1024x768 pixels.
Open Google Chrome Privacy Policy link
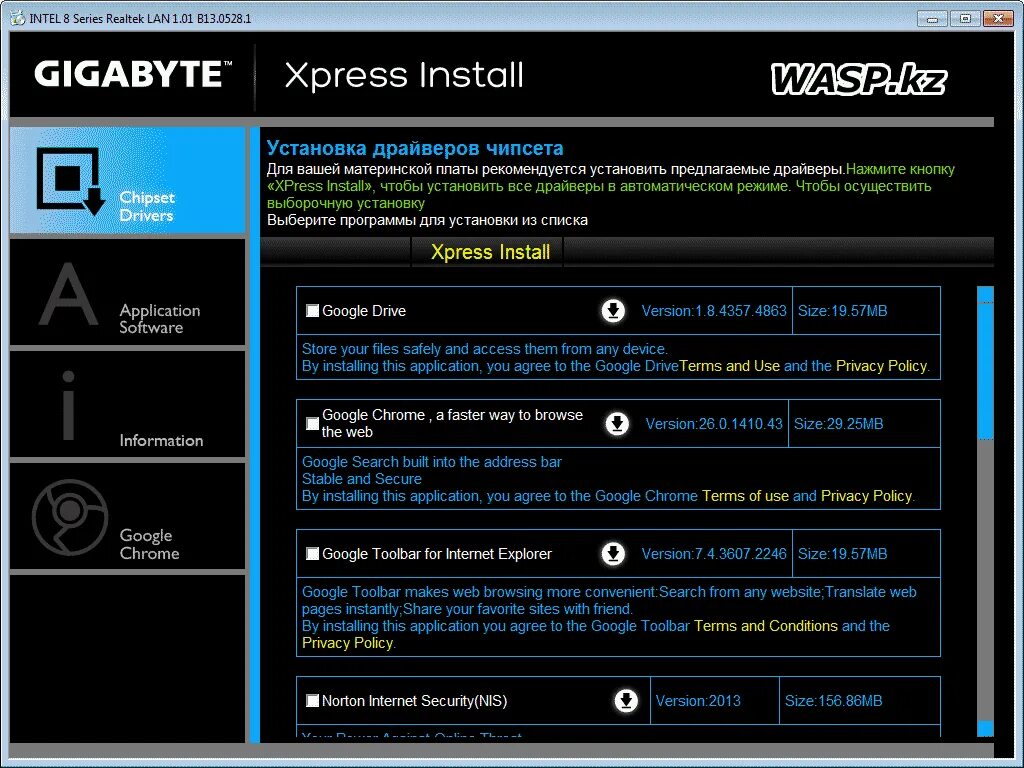coord(866,496)
